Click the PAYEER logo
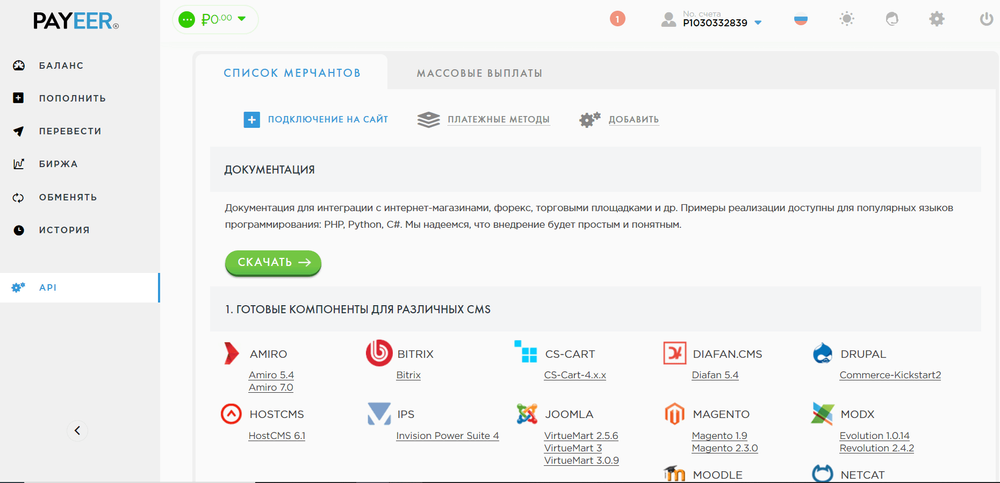Screen dimensions: 1000x483 point(76,21)
